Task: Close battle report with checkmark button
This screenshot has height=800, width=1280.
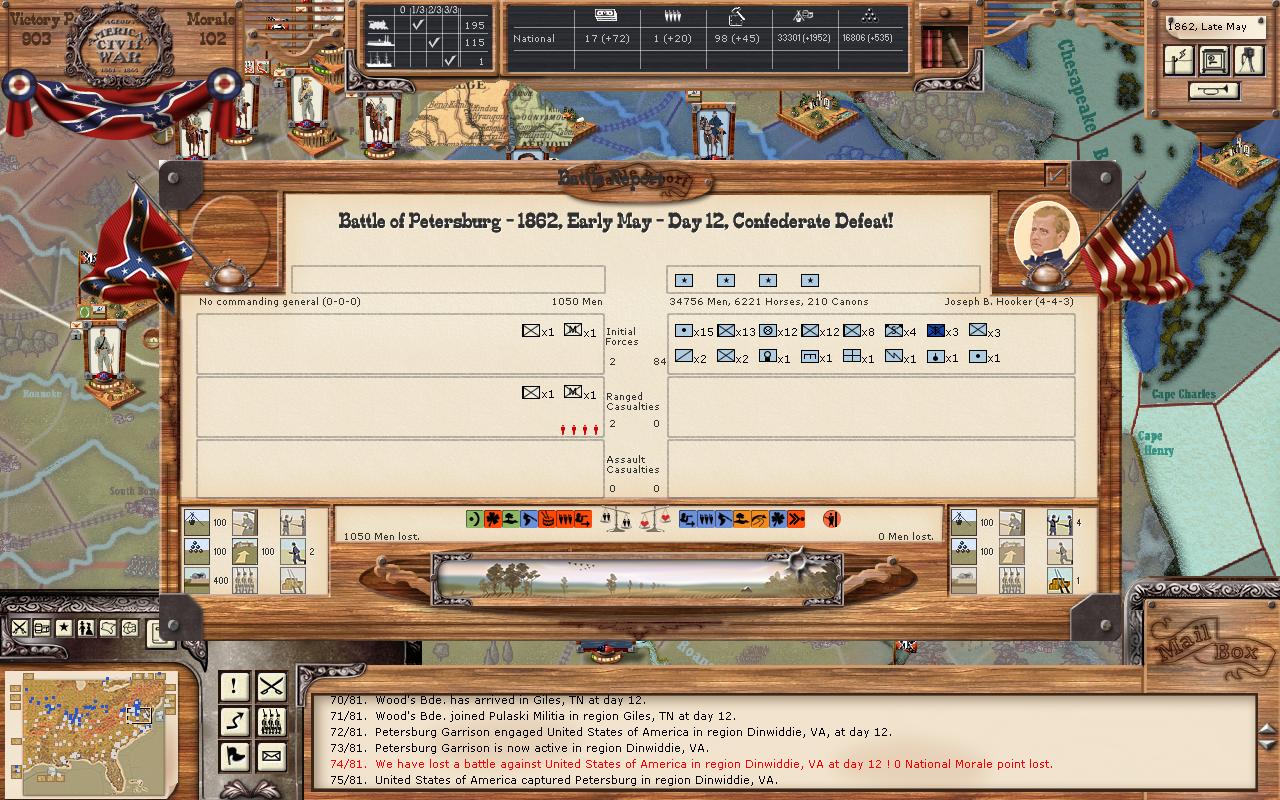Action: (x=1055, y=175)
